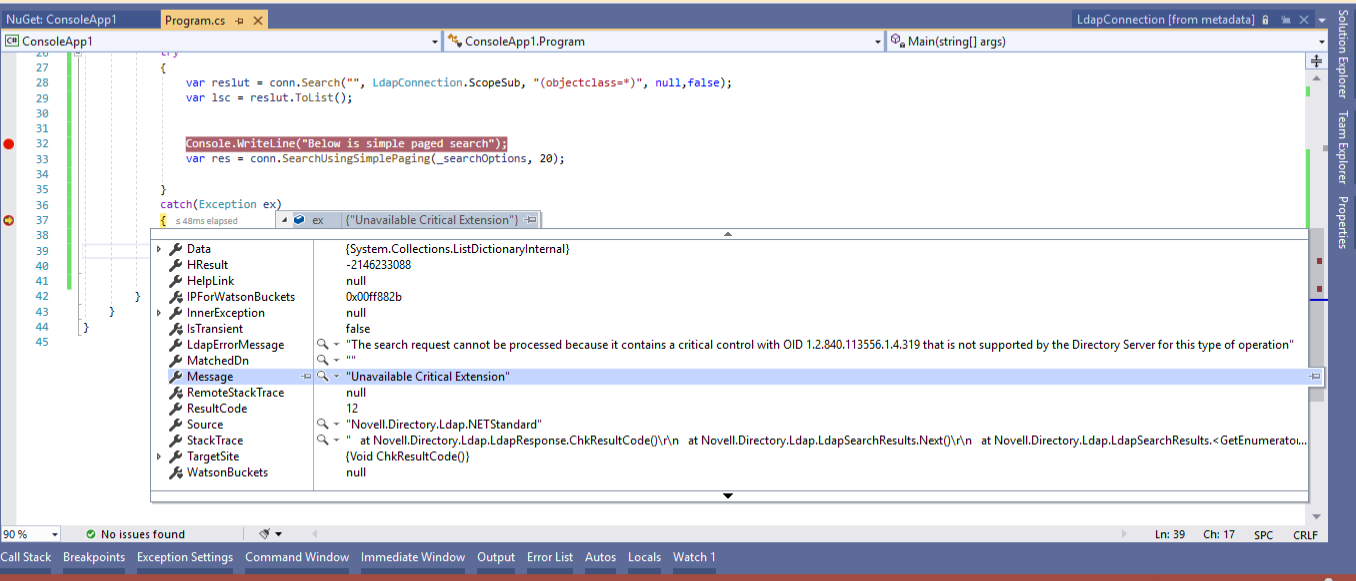The width and height of the screenshot is (1356, 581).
Task: Open the 90% zoom level selector
Action: point(30,534)
